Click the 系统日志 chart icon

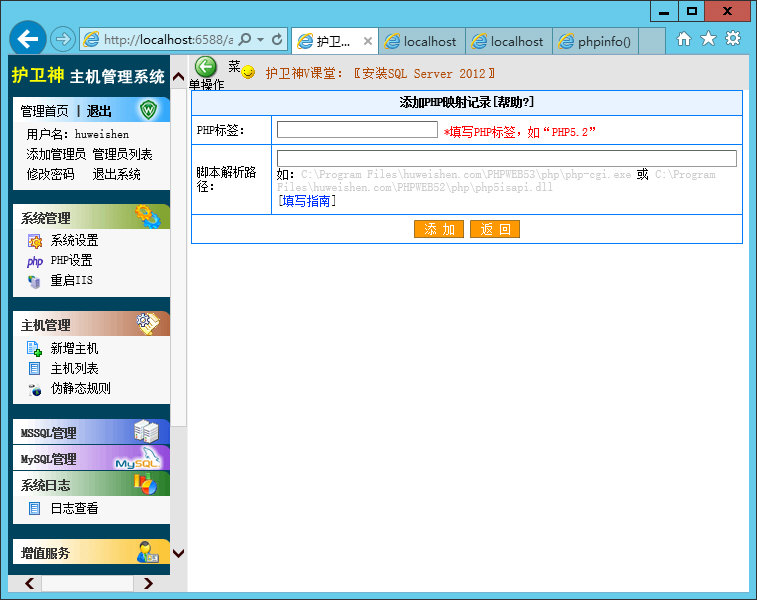pos(145,484)
